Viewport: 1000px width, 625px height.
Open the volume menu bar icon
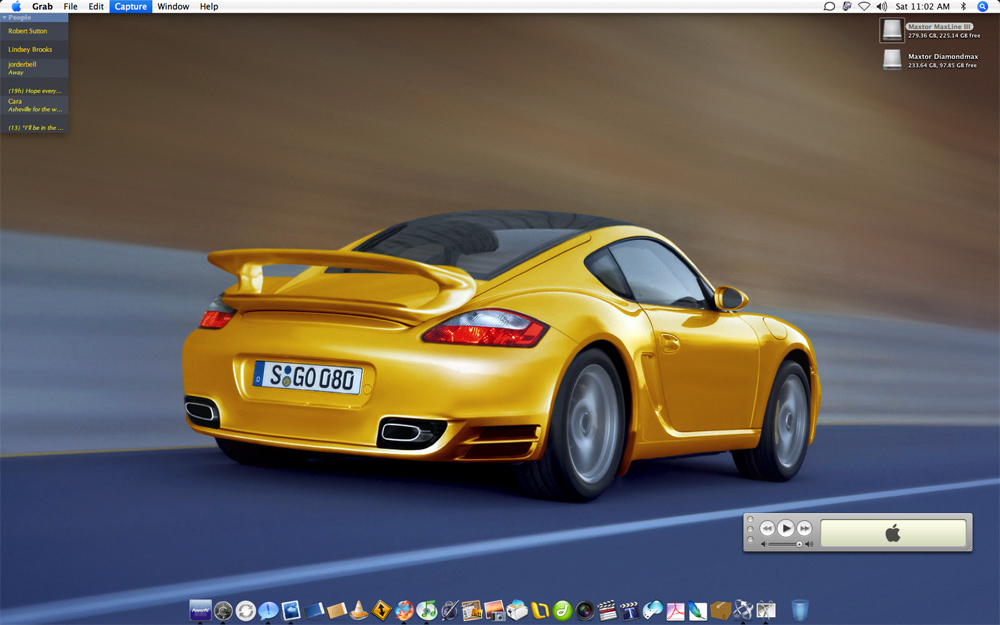881,6
